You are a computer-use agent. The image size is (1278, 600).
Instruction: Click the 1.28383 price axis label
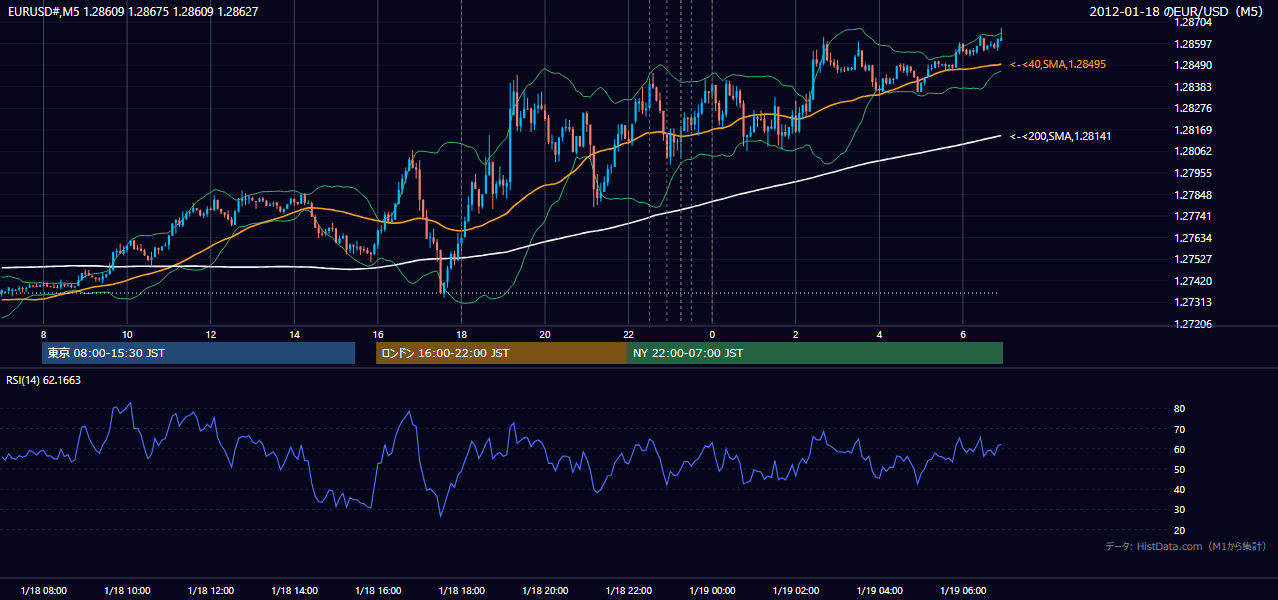point(1193,87)
